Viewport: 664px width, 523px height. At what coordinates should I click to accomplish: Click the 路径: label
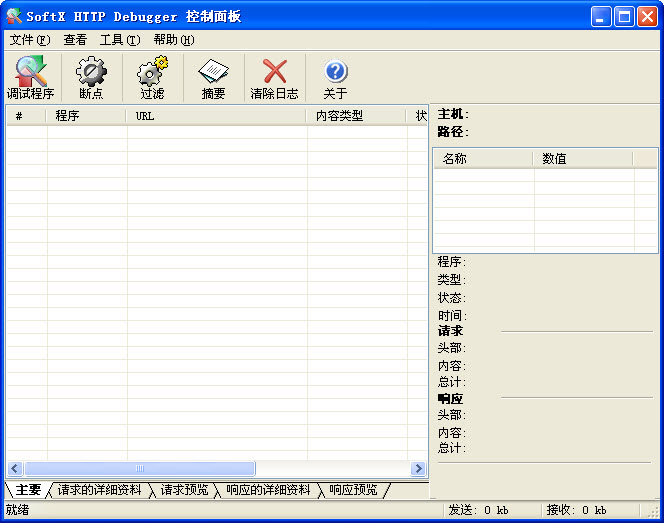tap(453, 132)
